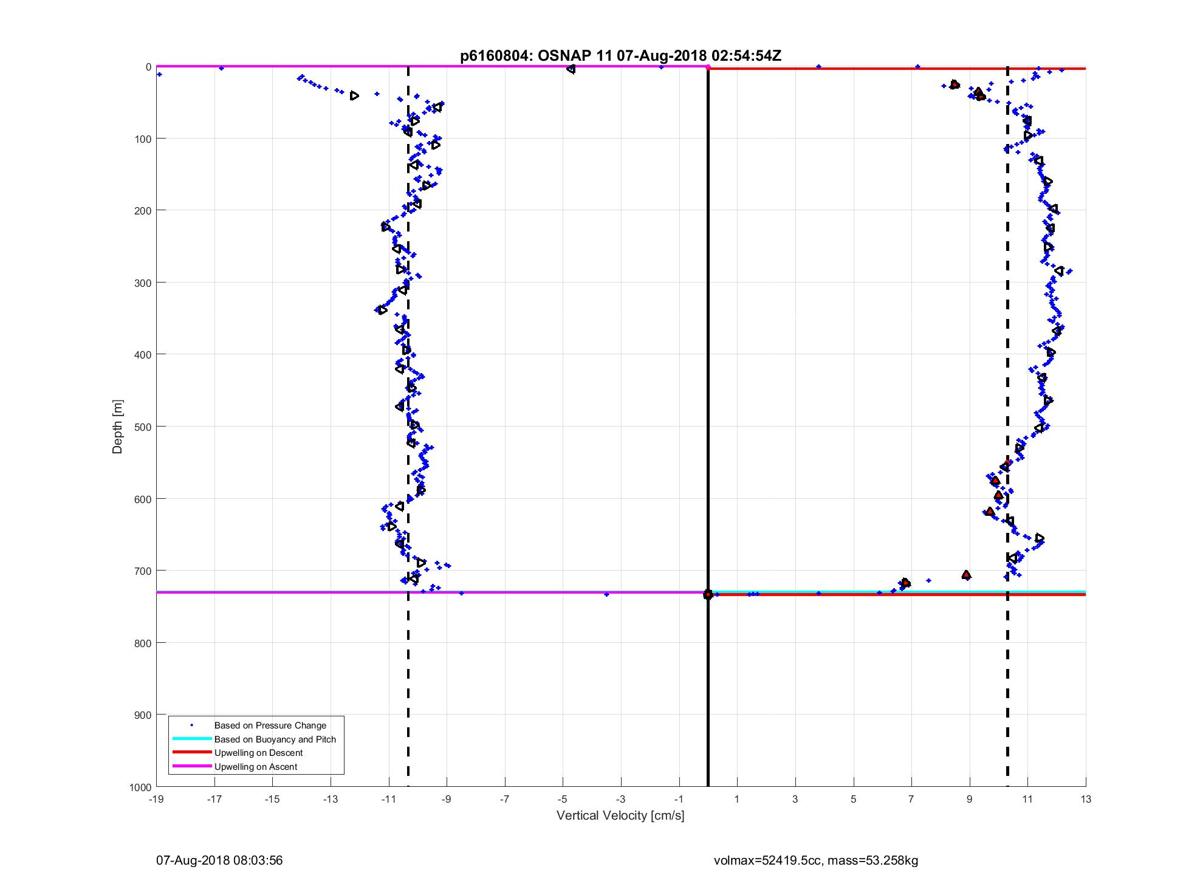Click the -17 velocity tick label
This screenshot has width=1200, height=885.
214,799
